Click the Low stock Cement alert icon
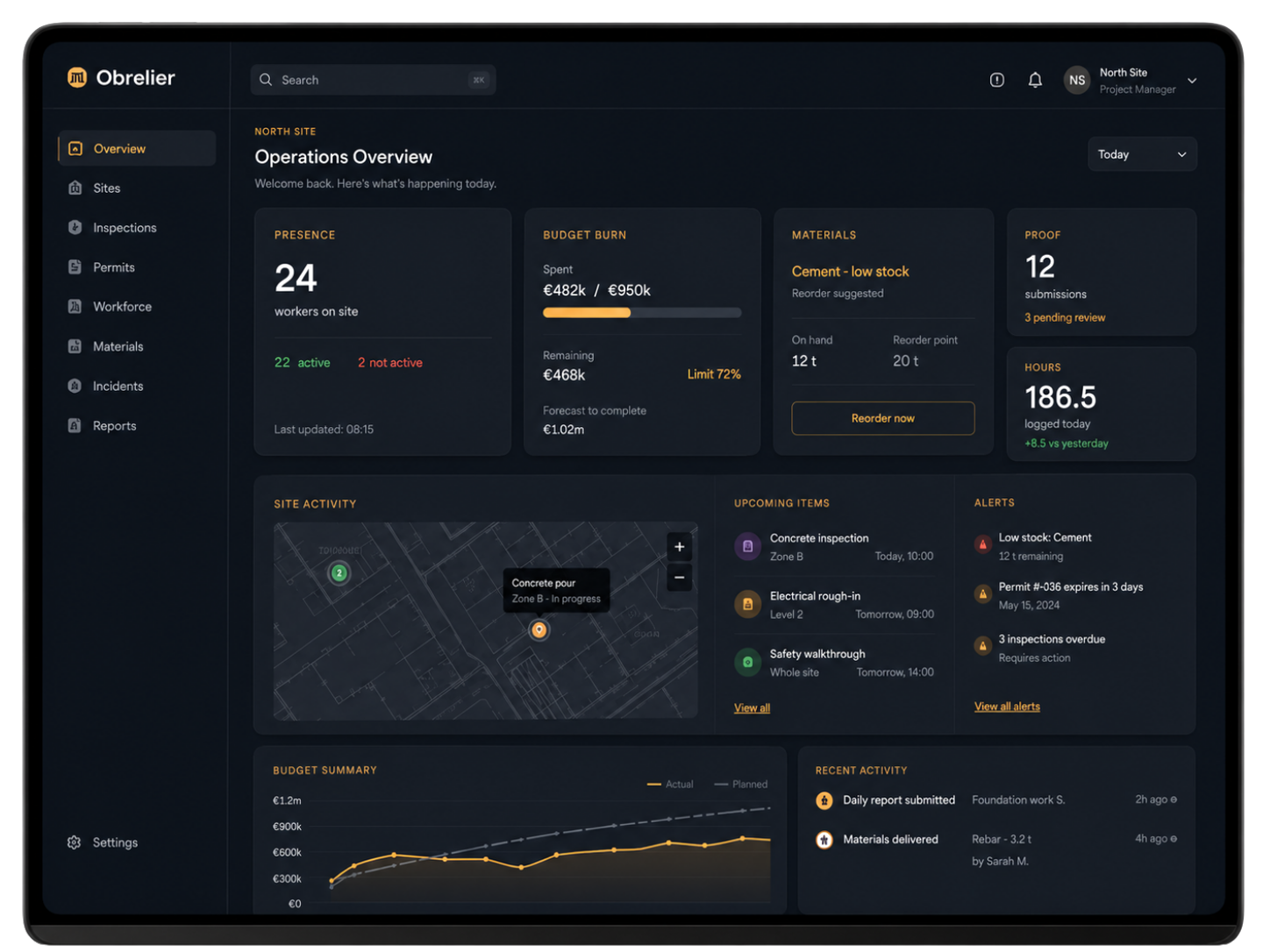Viewport: 1270px width, 952px height. point(982,544)
